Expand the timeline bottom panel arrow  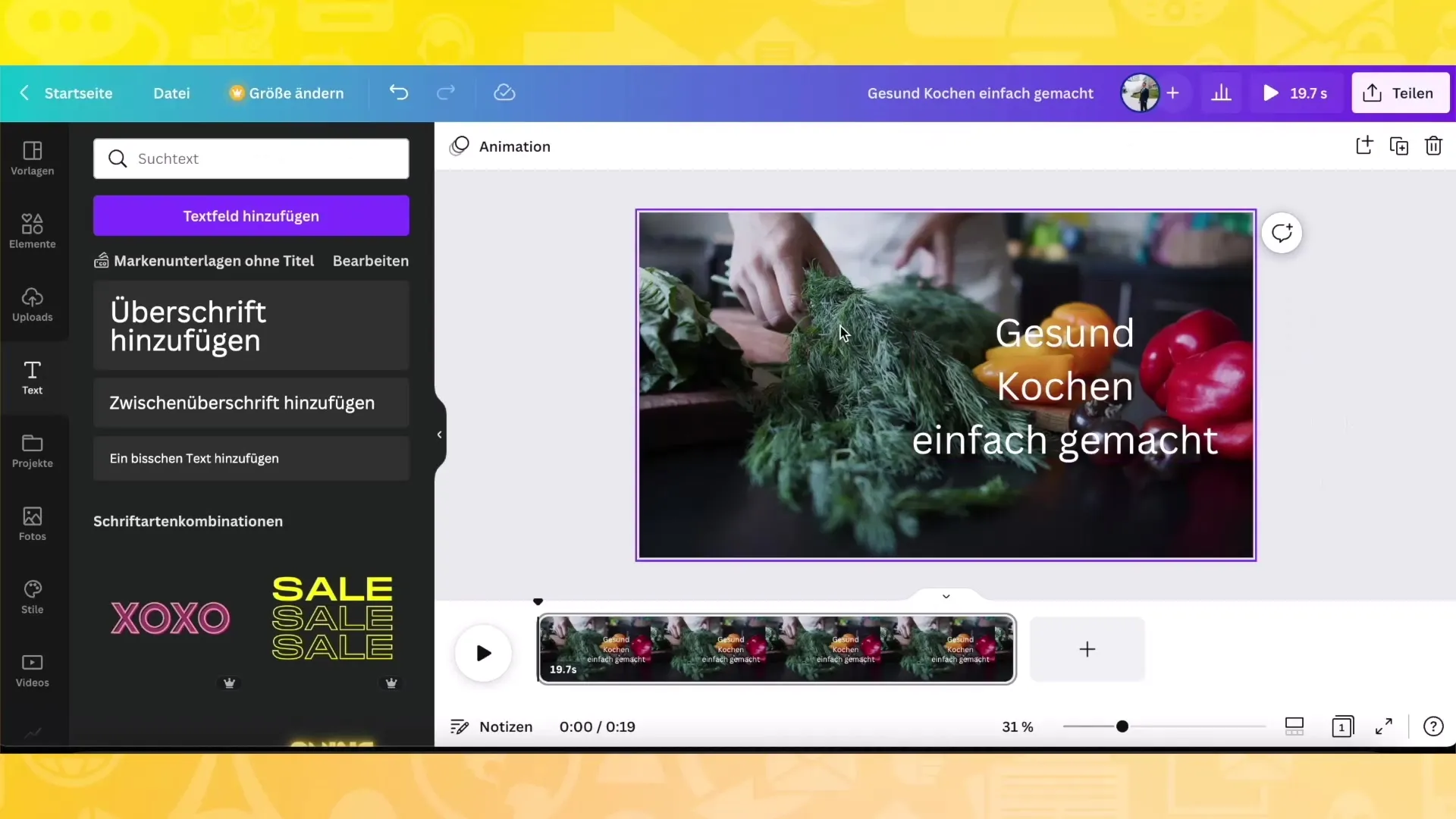945,596
